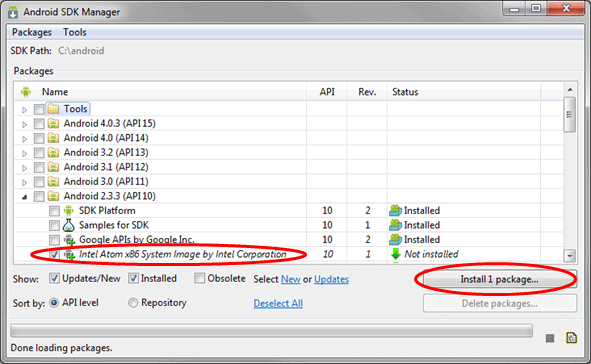This screenshot has width=591, height=364.
Task: Click the Android 3.1 (API 12) folder icon
Action: [x=53, y=167]
